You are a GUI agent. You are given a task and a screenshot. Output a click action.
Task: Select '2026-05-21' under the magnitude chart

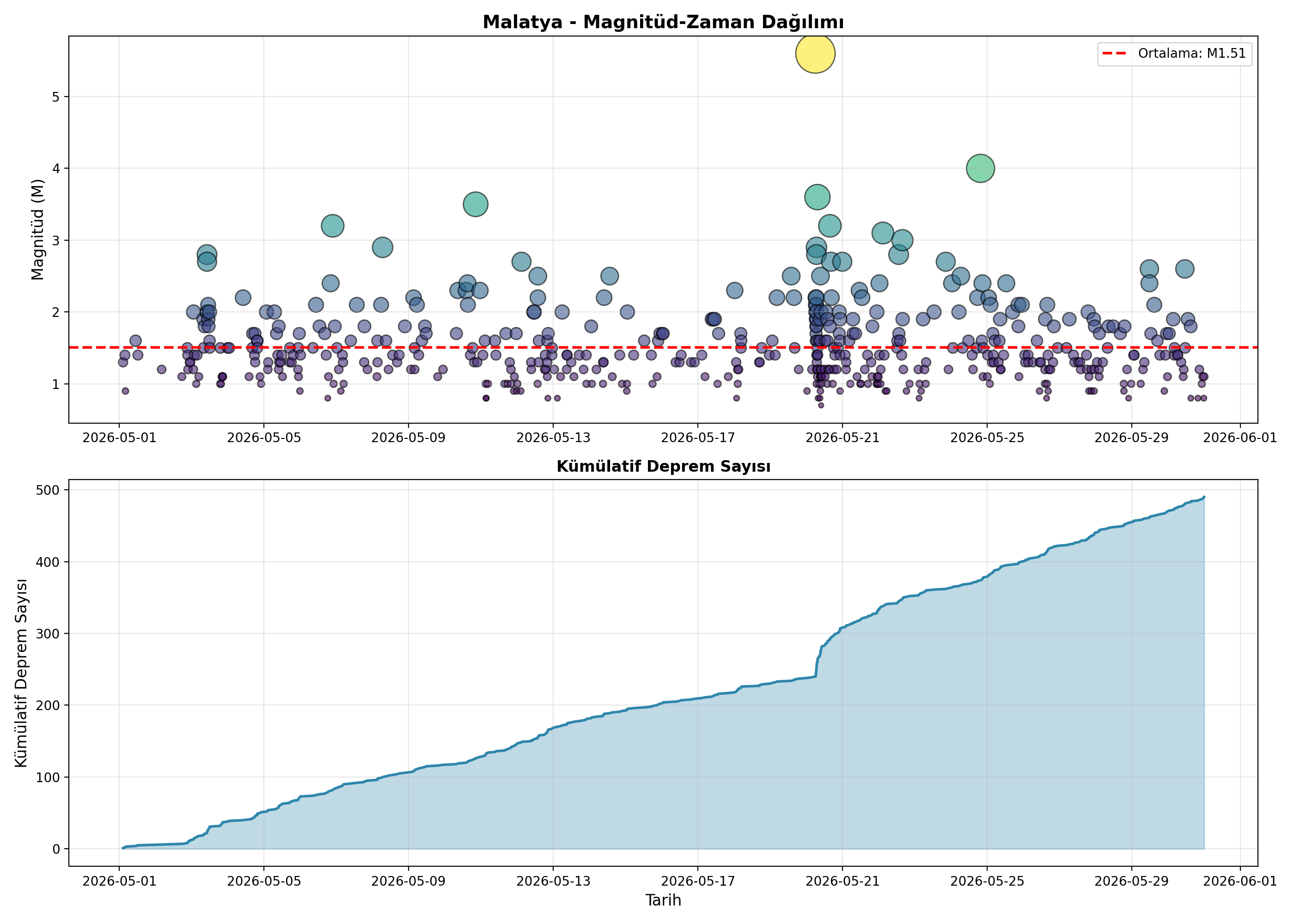coord(842,438)
